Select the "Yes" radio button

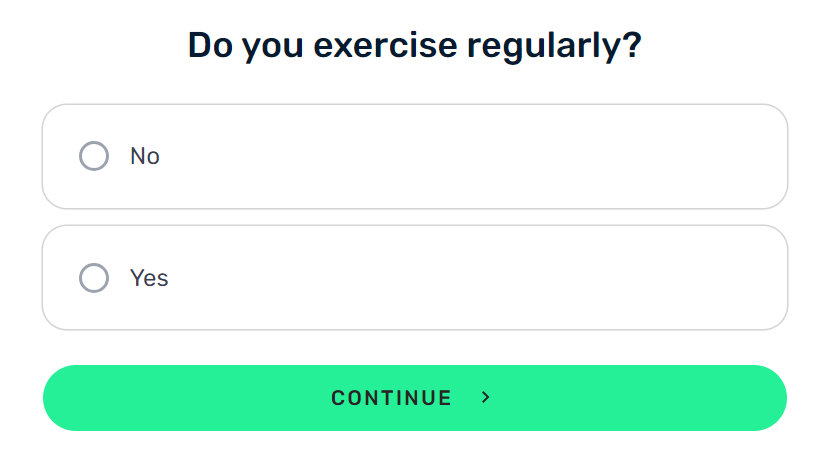(x=94, y=278)
